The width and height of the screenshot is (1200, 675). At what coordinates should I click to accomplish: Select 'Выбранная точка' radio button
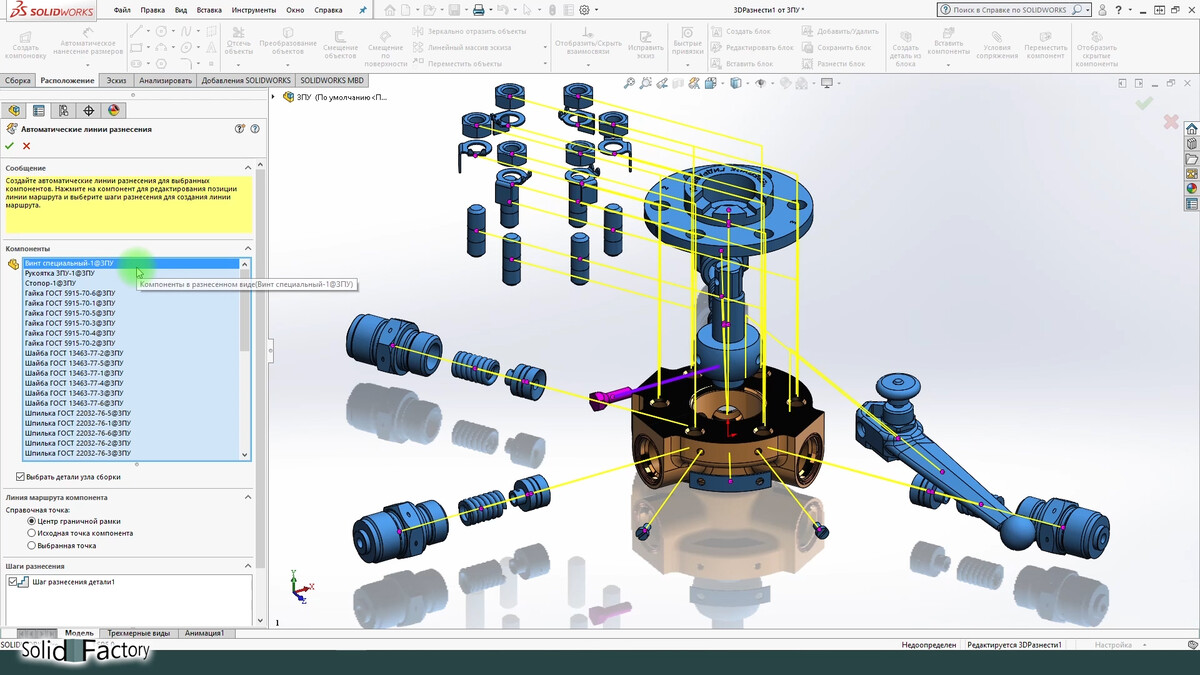click(x=31, y=546)
